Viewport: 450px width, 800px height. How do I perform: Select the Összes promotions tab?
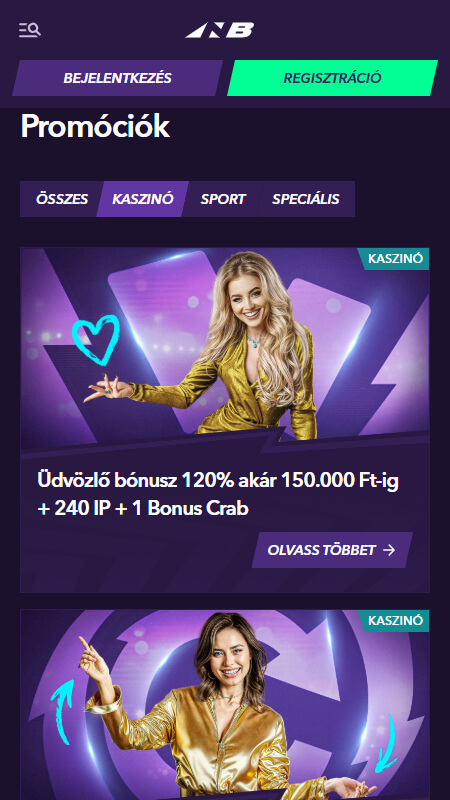coord(62,199)
